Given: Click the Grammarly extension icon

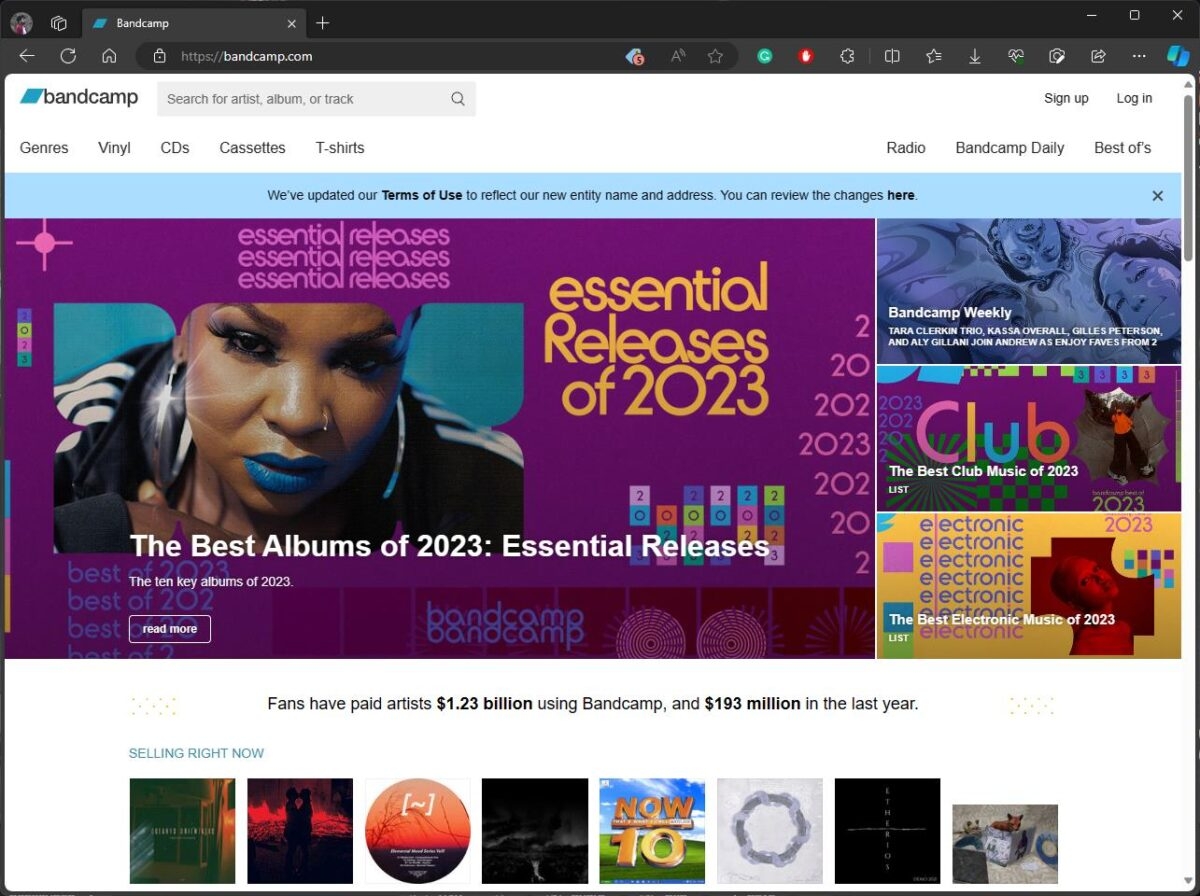Looking at the screenshot, I should click(764, 56).
